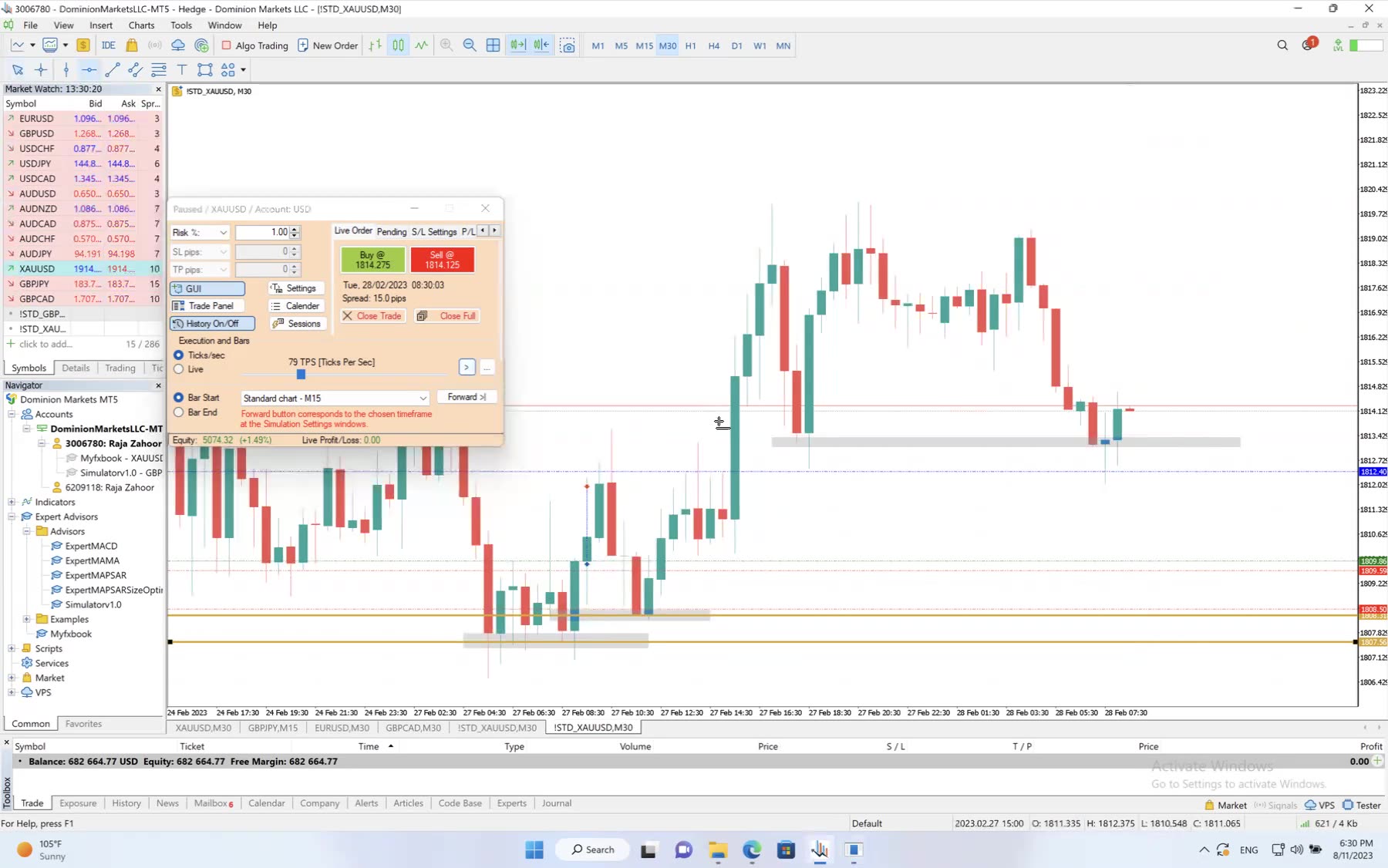
Task: Open the search magnifier at top right
Action: (x=1282, y=45)
